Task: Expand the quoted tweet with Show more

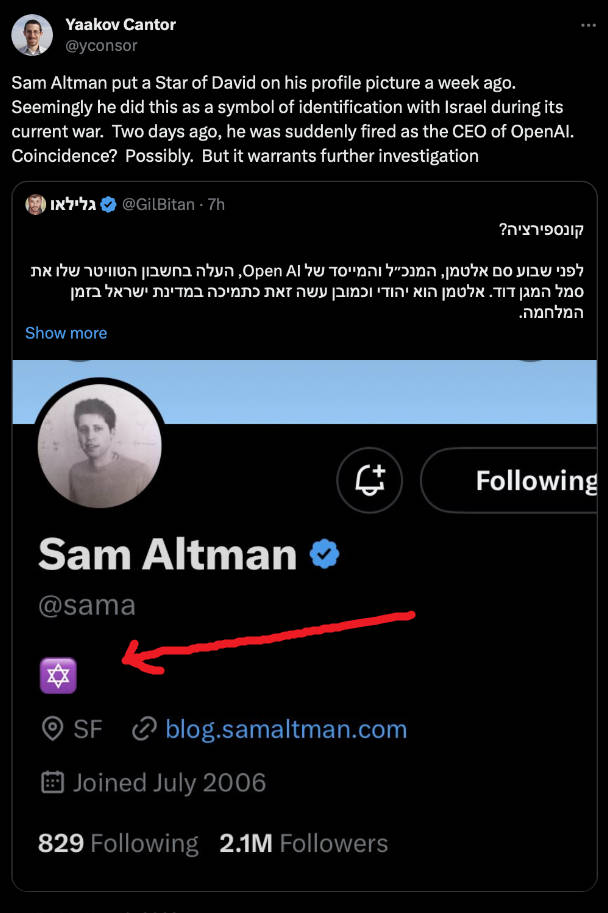Action: click(x=66, y=333)
